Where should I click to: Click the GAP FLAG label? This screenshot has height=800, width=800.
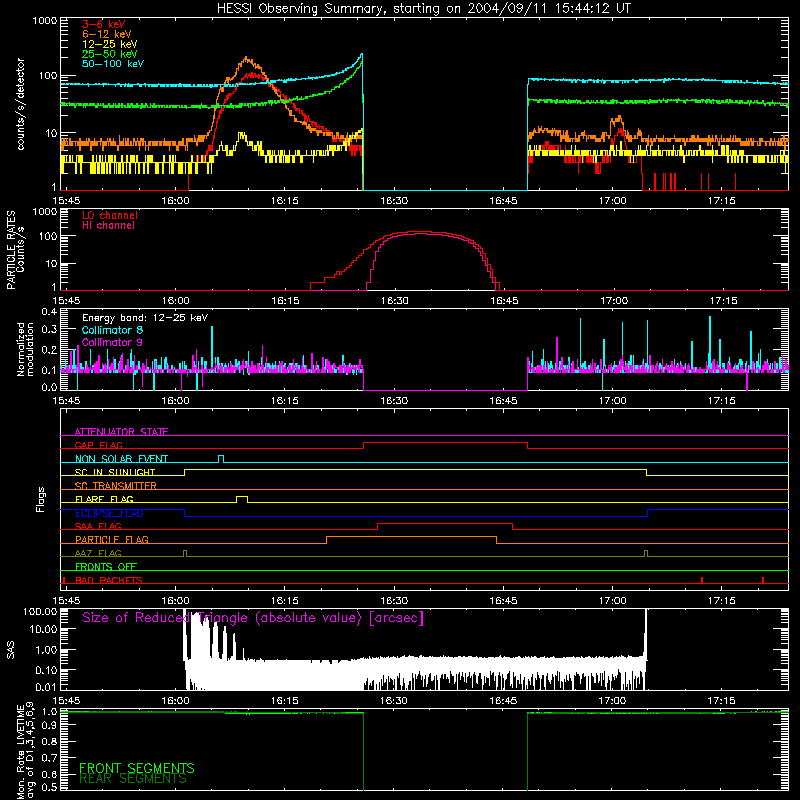coord(98,445)
